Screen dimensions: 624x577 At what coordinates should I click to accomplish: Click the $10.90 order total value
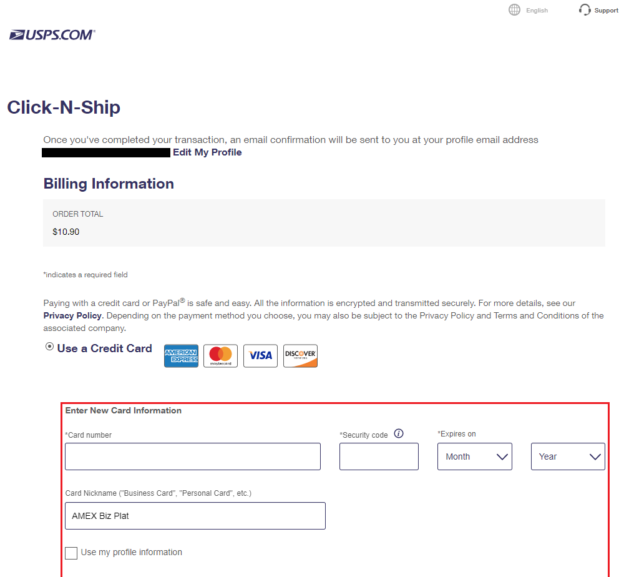click(x=66, y=232)
